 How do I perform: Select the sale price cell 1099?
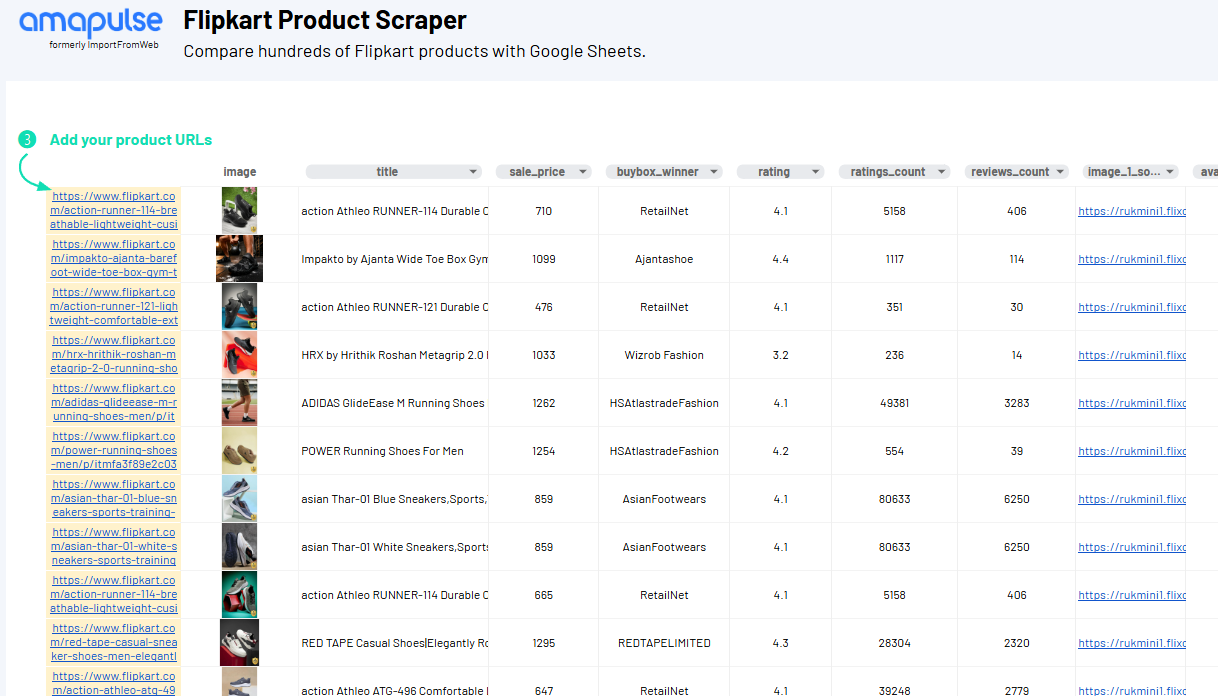coord(544,259)
